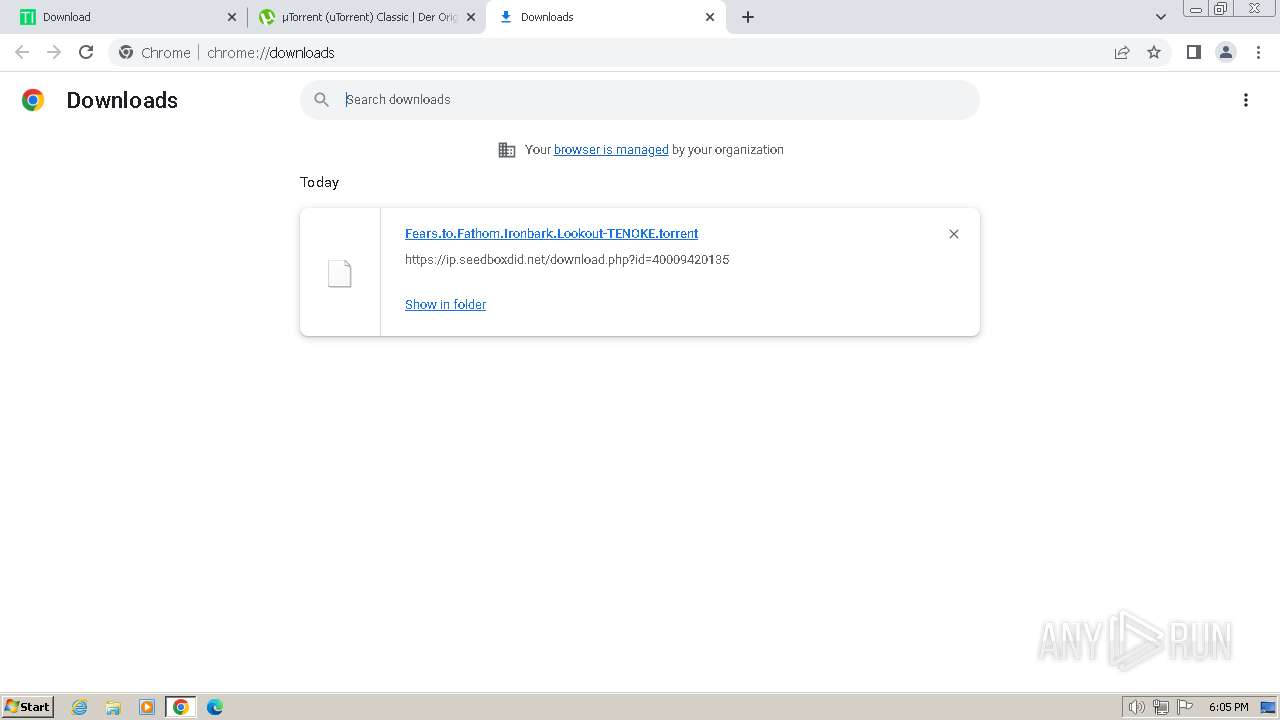
Task: Go back using the browser back arrow
Action: pyautogui.click(x=22, y=52)
